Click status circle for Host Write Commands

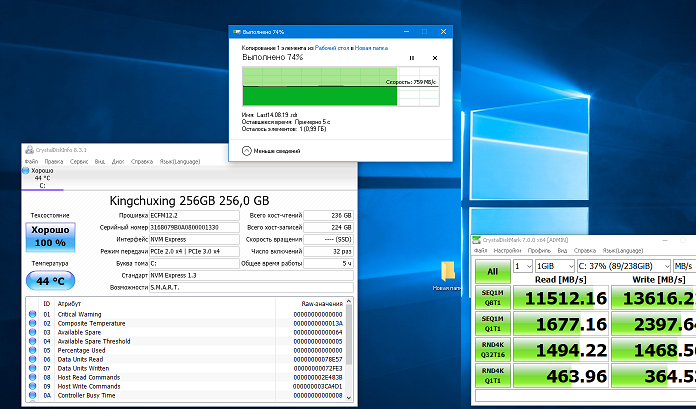(33, 386)
